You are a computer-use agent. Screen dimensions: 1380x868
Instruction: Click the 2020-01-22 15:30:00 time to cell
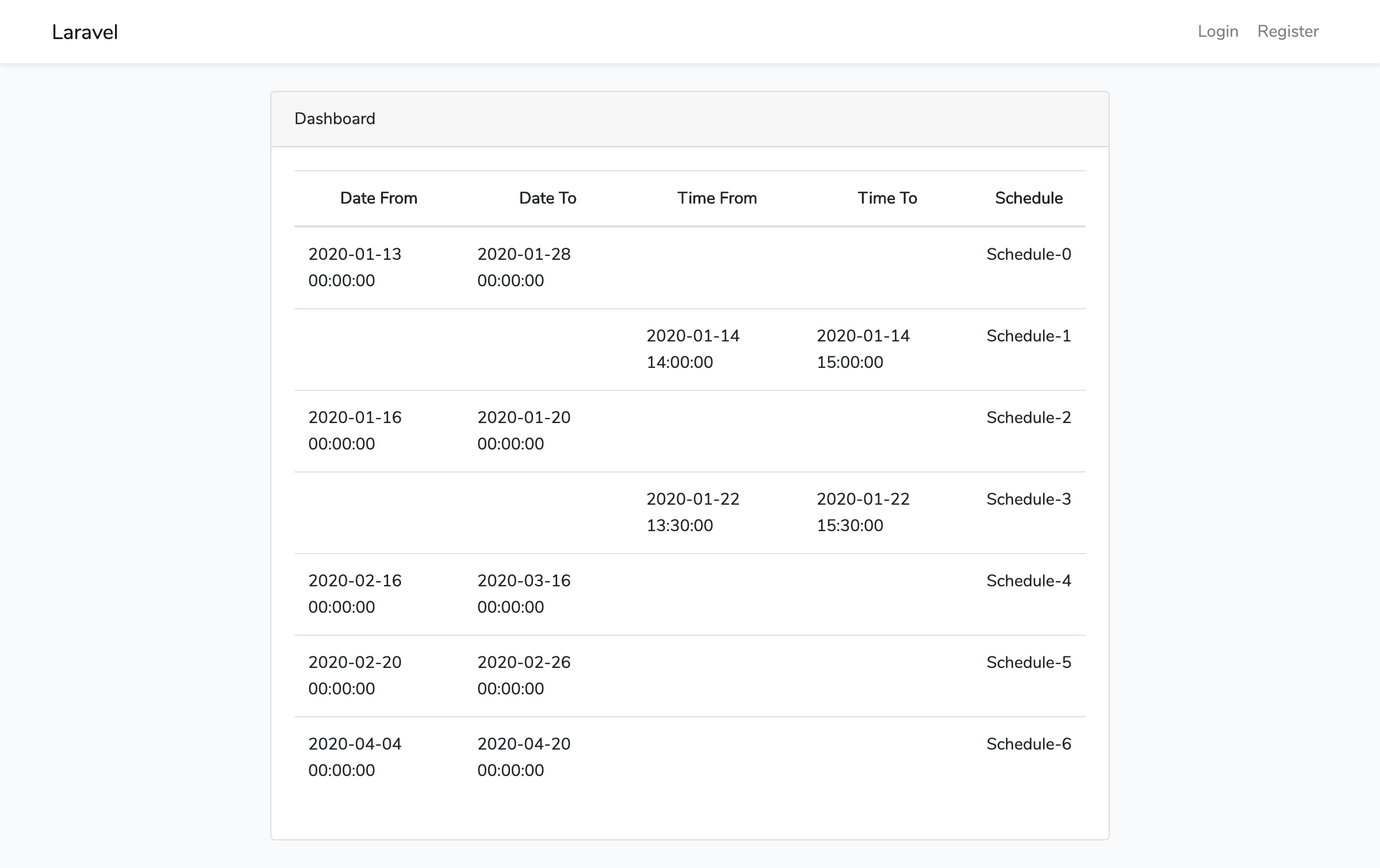[x=863, y=512]
